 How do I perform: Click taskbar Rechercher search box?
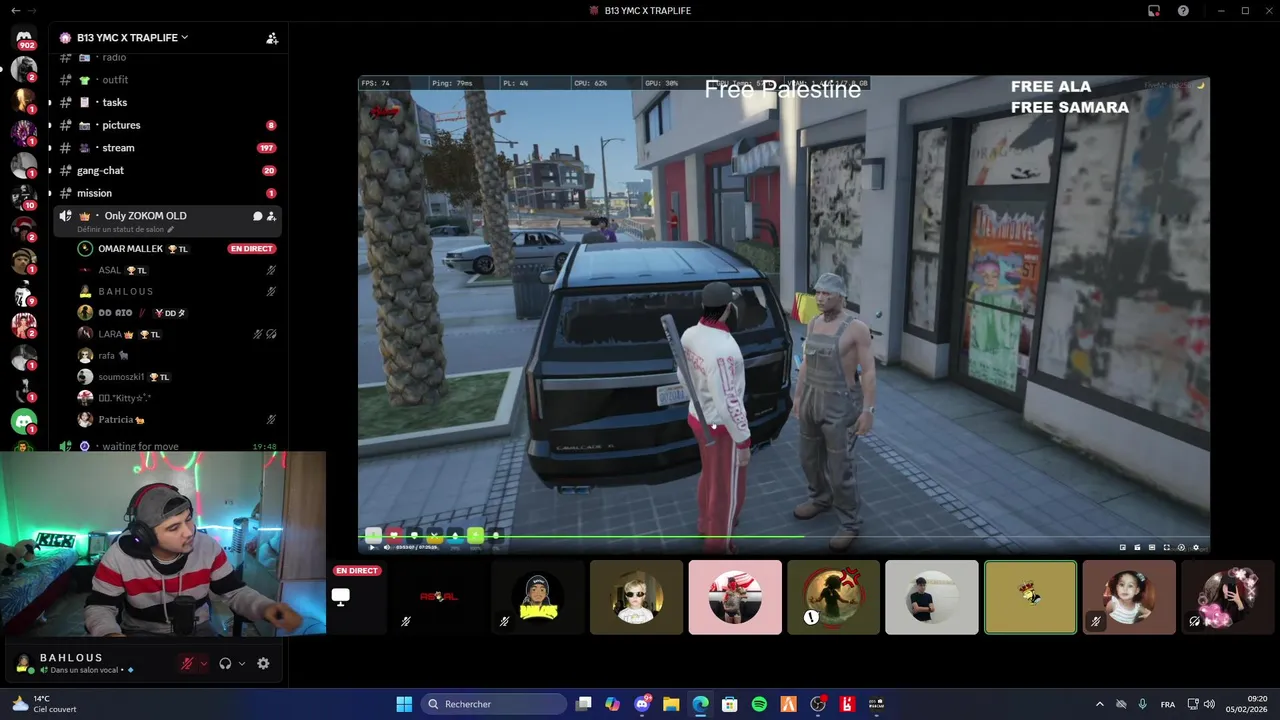point(496,704)
